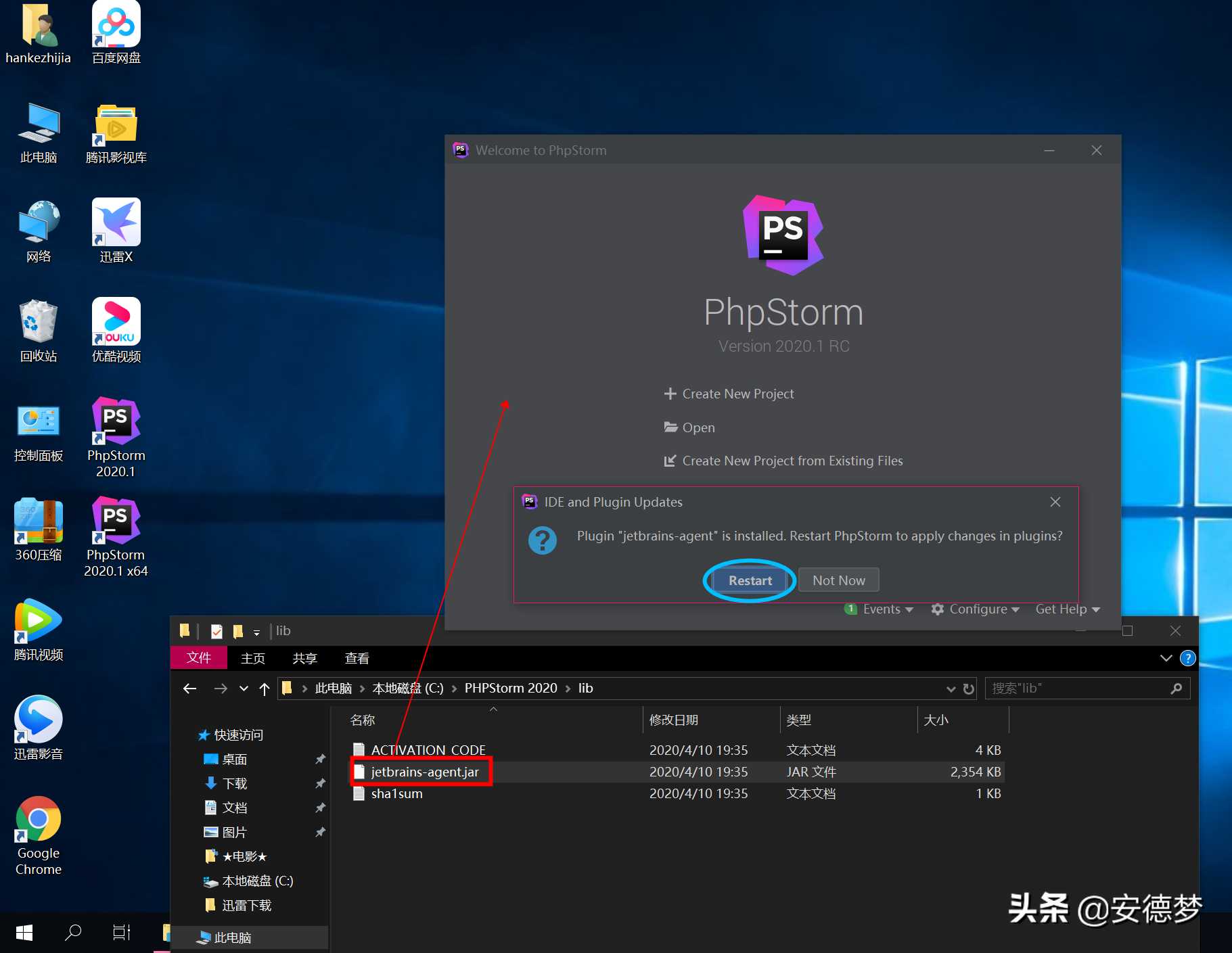This screenshot has height=953, width=1232.
Task: Click Create New Project from Existing Files
Action: (783, 461)
